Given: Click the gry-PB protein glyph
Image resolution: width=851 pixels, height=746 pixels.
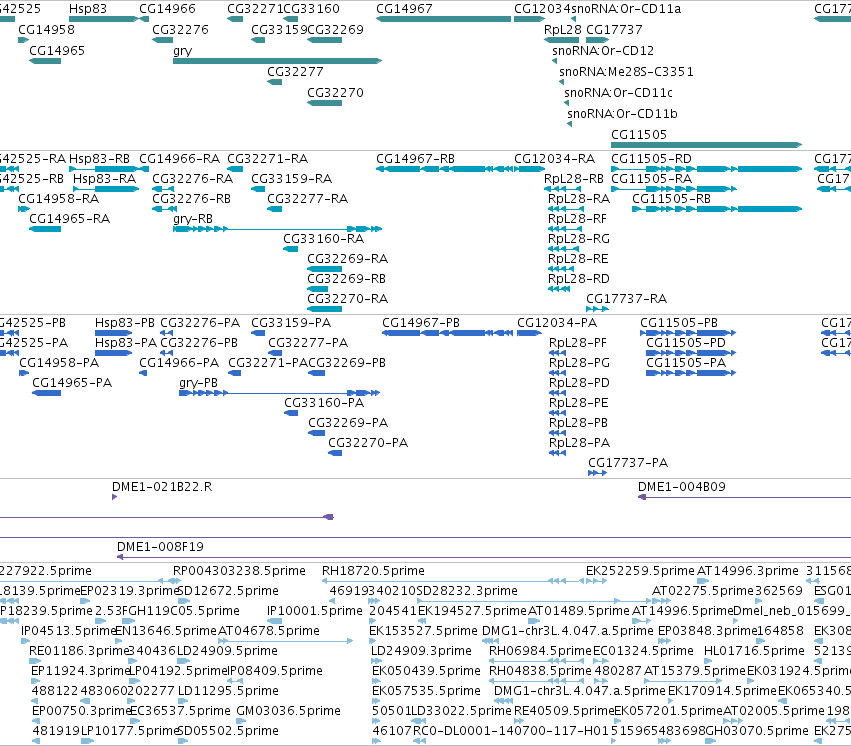Looking at the screenshot, I should point(280,393).
